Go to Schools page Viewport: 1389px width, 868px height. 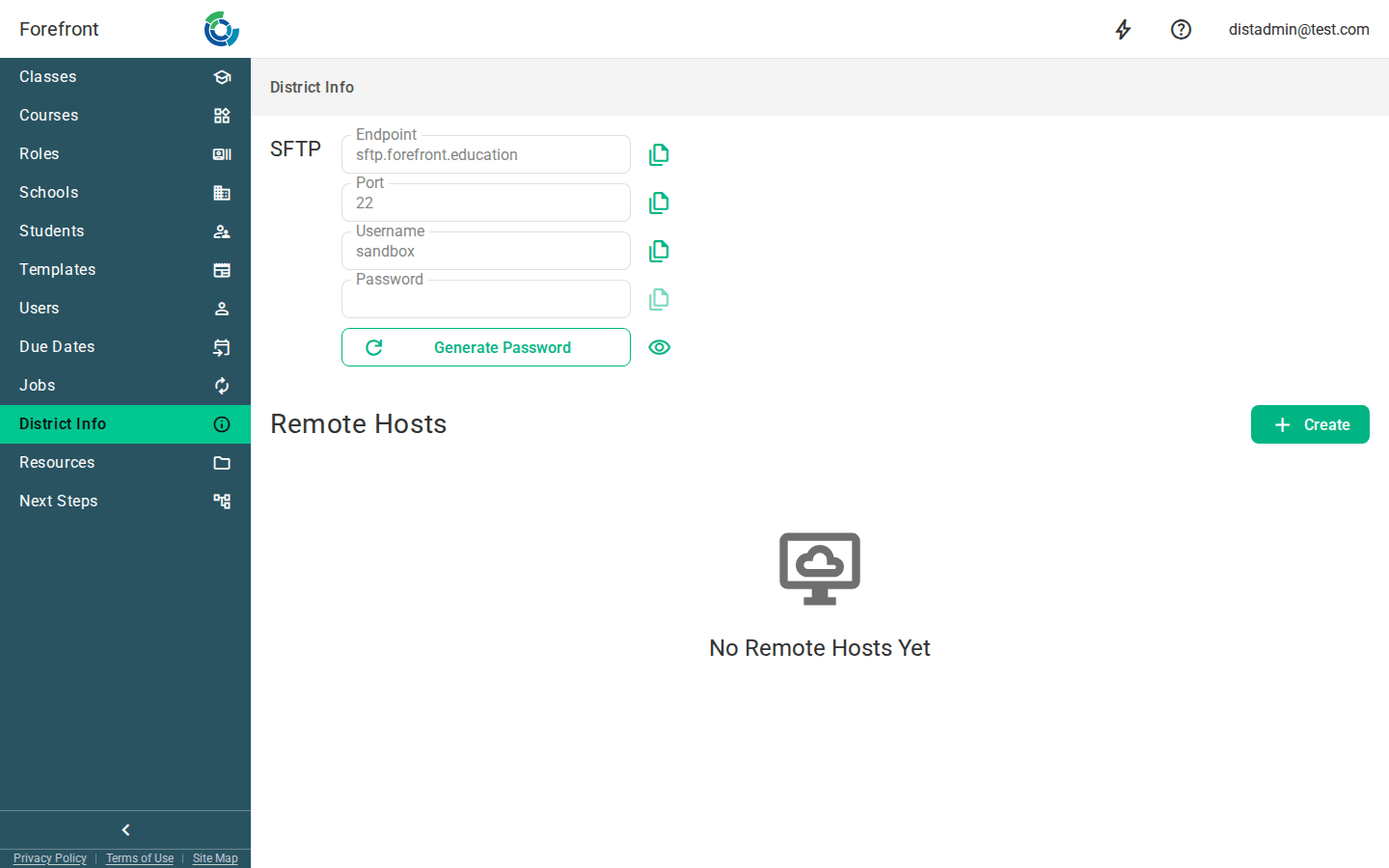pos(125,193)
